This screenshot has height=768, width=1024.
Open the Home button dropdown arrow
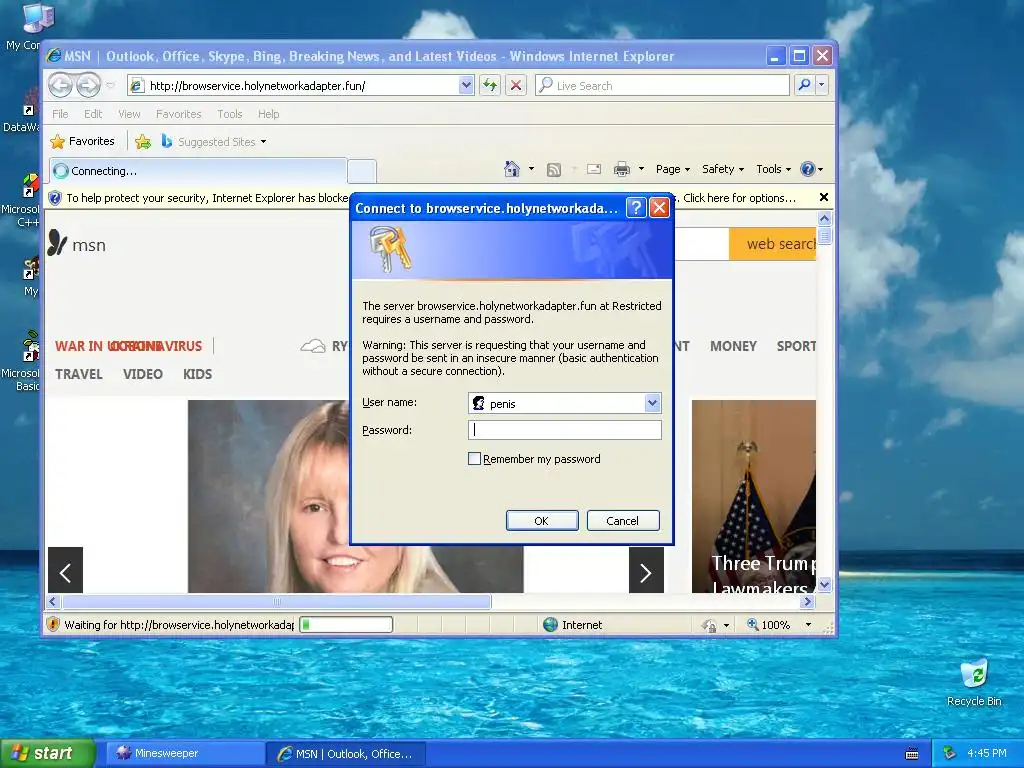(x=531, y=169)
